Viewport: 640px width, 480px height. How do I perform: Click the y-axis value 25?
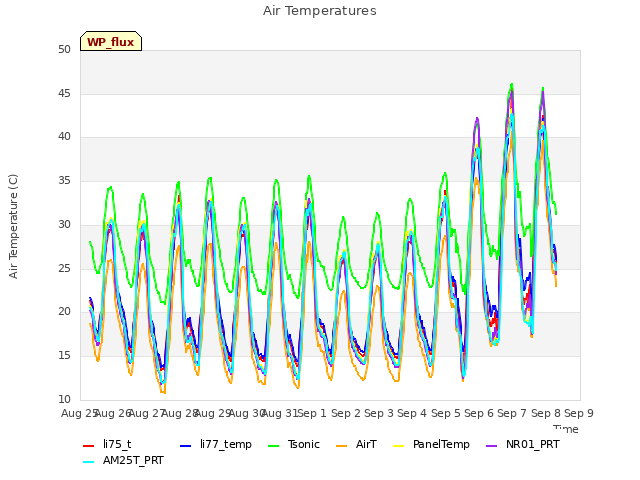coord(64,269)
